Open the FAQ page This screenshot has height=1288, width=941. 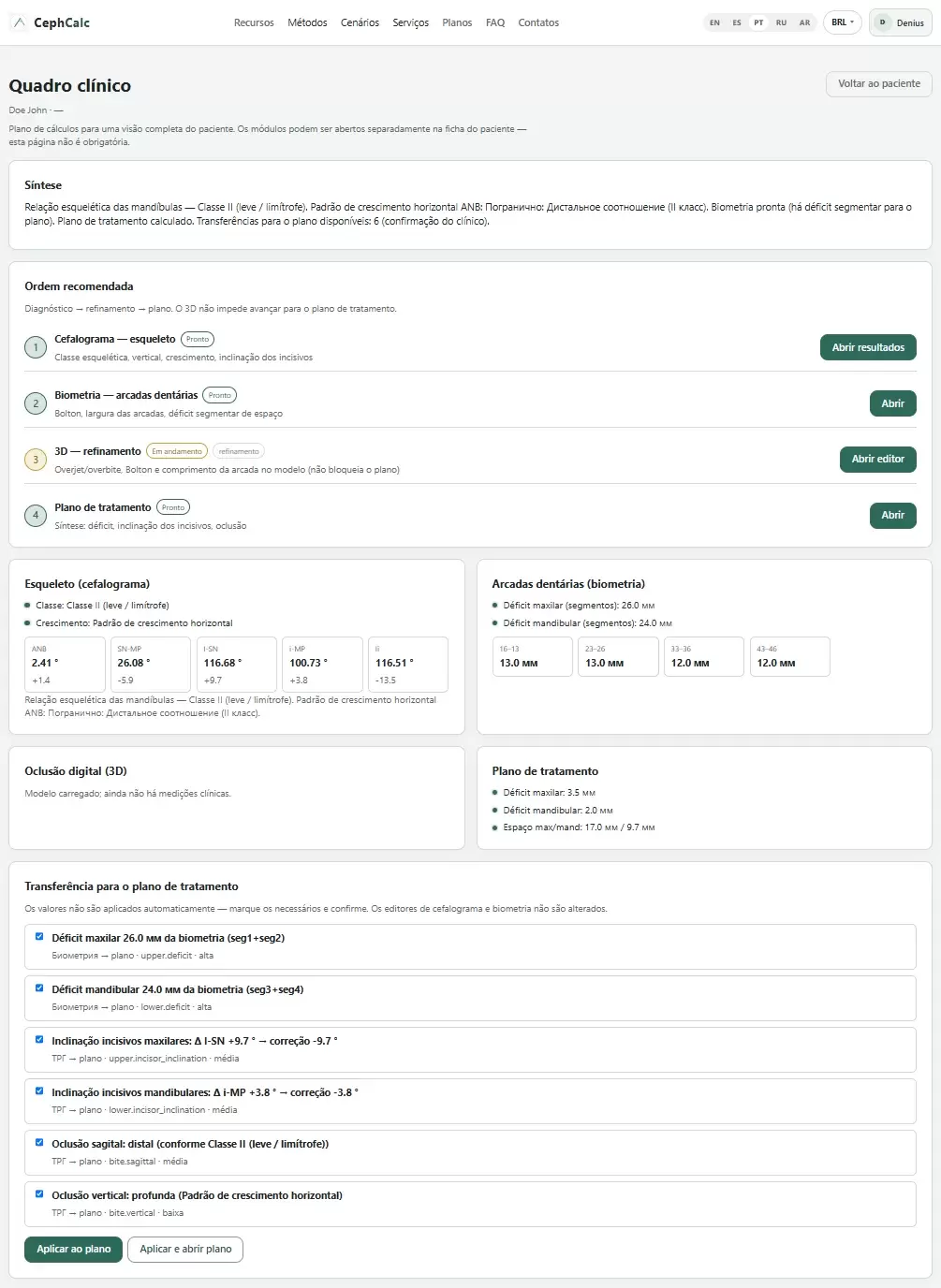tap(495, 22)
